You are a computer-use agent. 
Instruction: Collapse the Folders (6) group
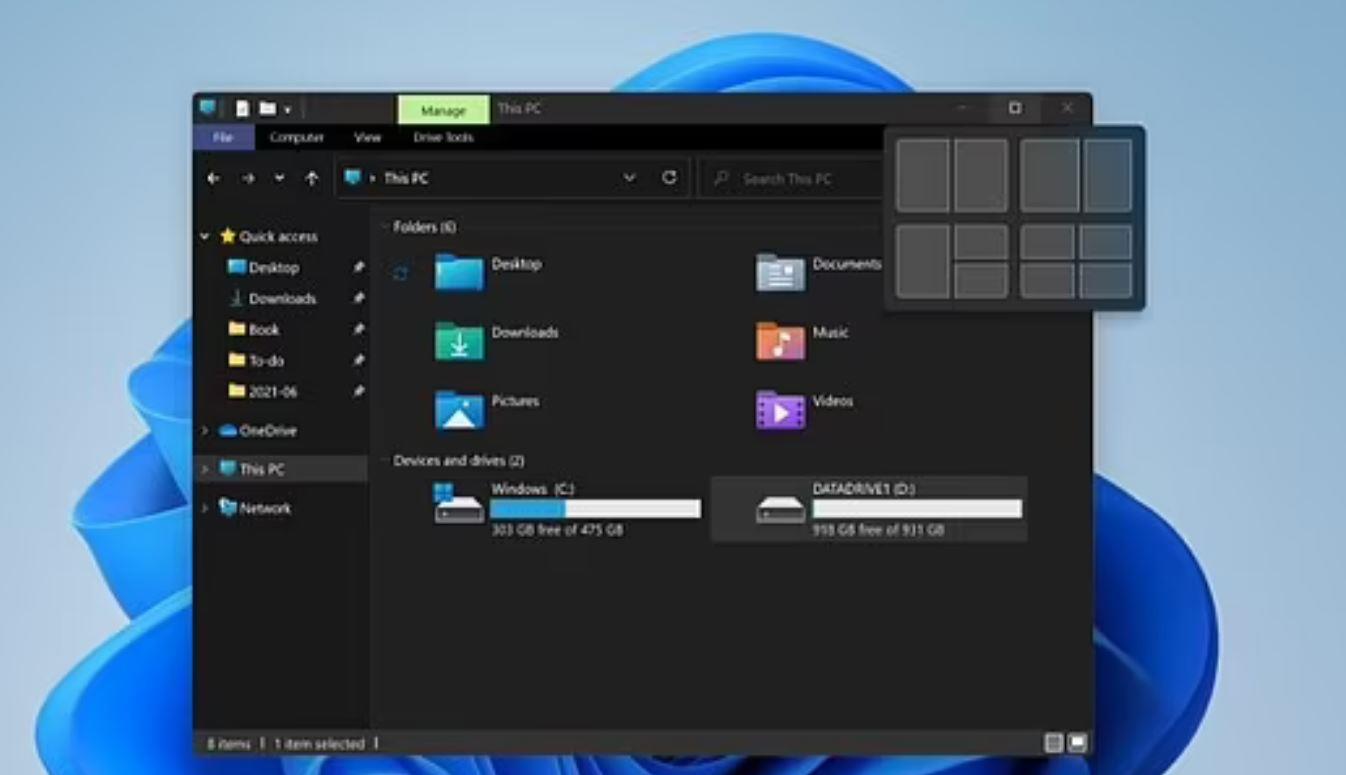(x=385, y=227)
